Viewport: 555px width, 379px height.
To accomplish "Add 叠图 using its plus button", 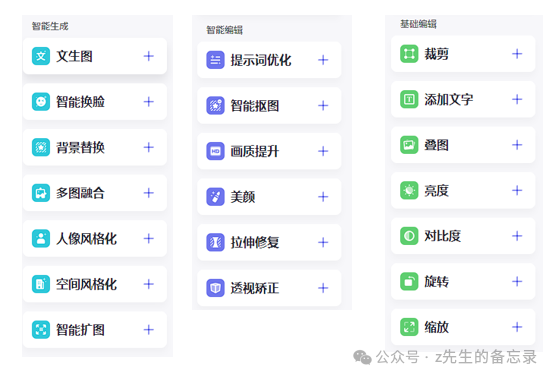I will coord(517,145).
